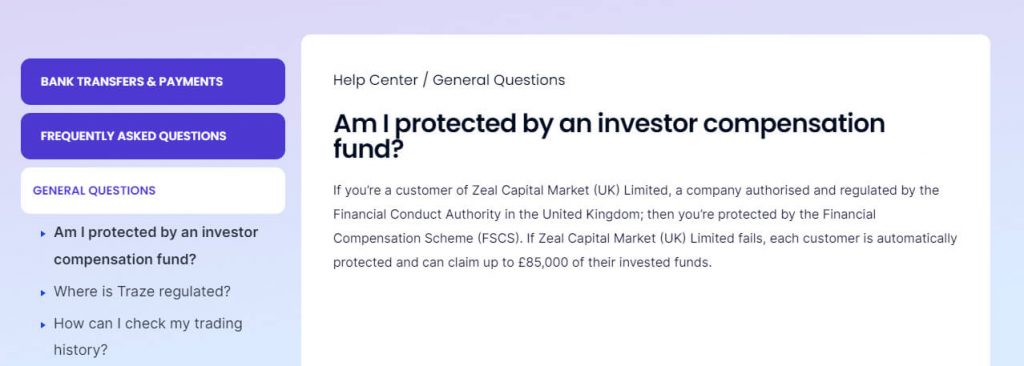Click the arrow bullet beside 'Where is Traze regulated?'
The width and height of the screenshot is (1024, 366).
[43, 293]
